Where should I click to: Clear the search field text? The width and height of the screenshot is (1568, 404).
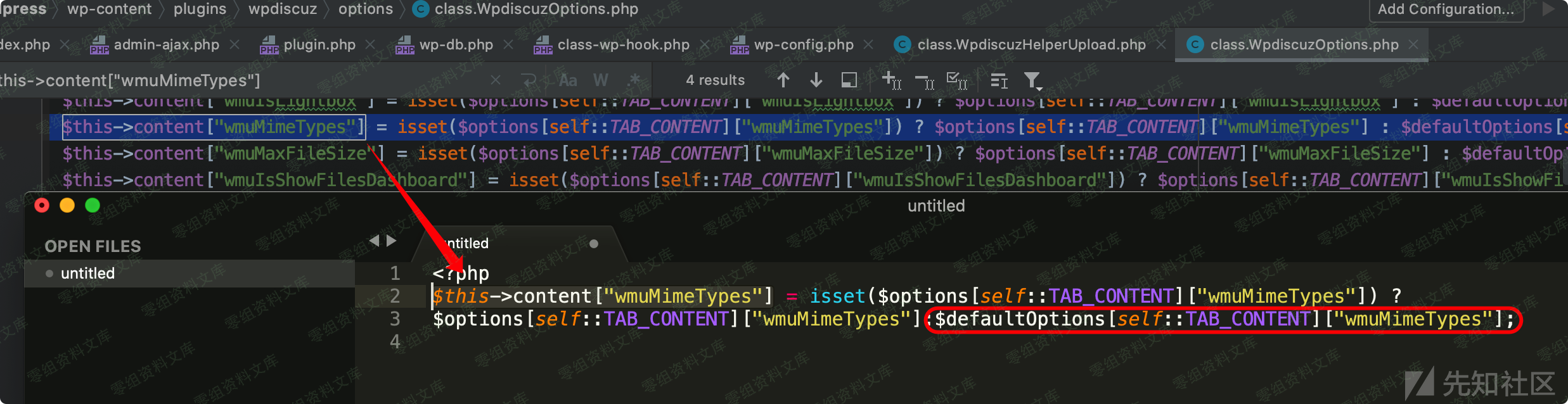tap(496, 80)
